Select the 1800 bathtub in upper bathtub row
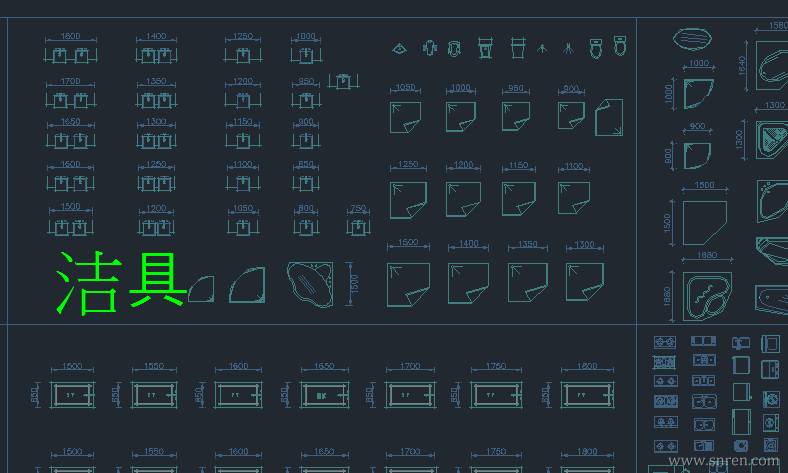Image resolution: width=788 pixels, height=473 pixels. tap(587, 395)
